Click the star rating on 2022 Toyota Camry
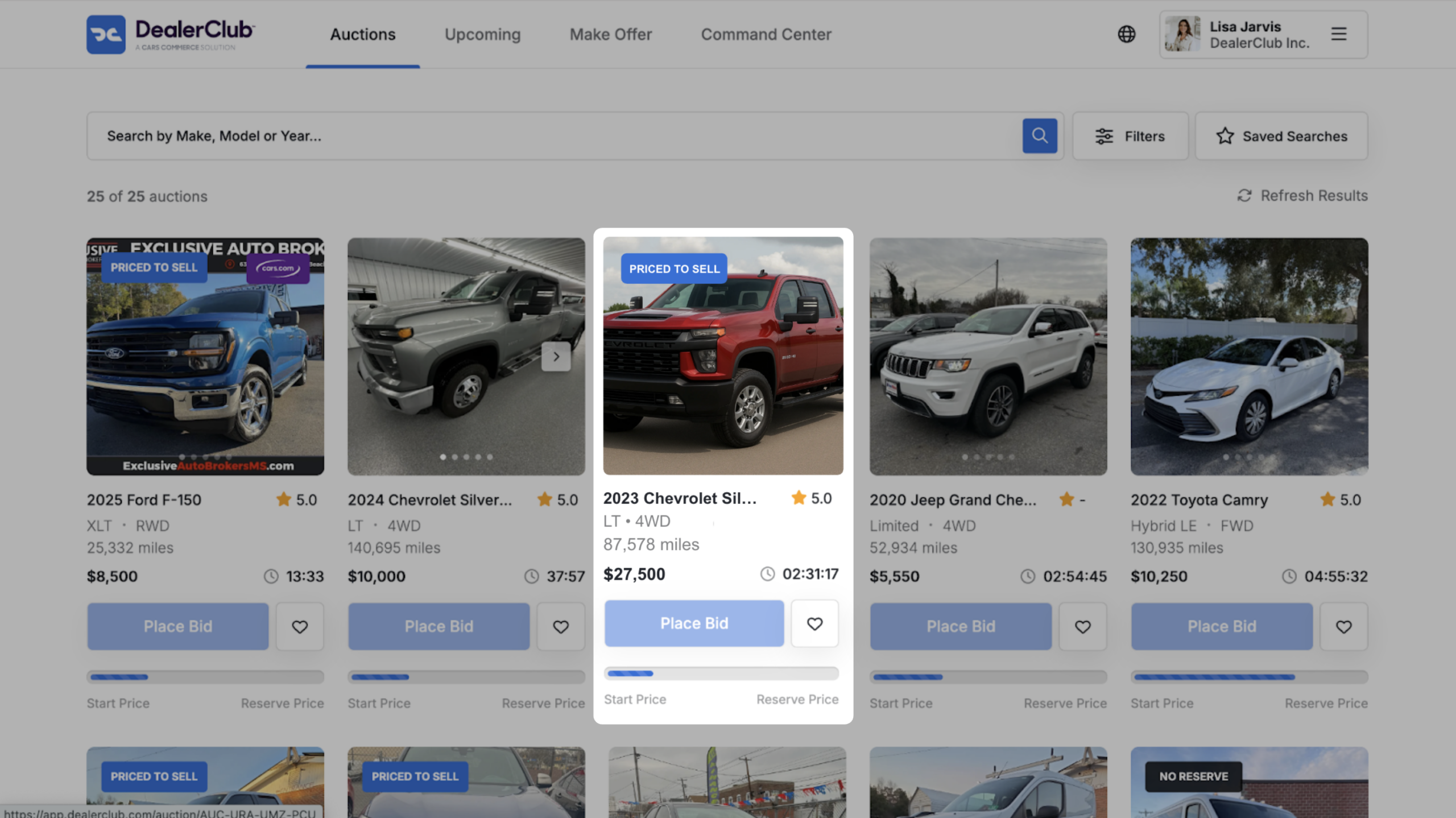Image resolution: width=1456 pixels, height=818 pixels. click(1341, 499)
